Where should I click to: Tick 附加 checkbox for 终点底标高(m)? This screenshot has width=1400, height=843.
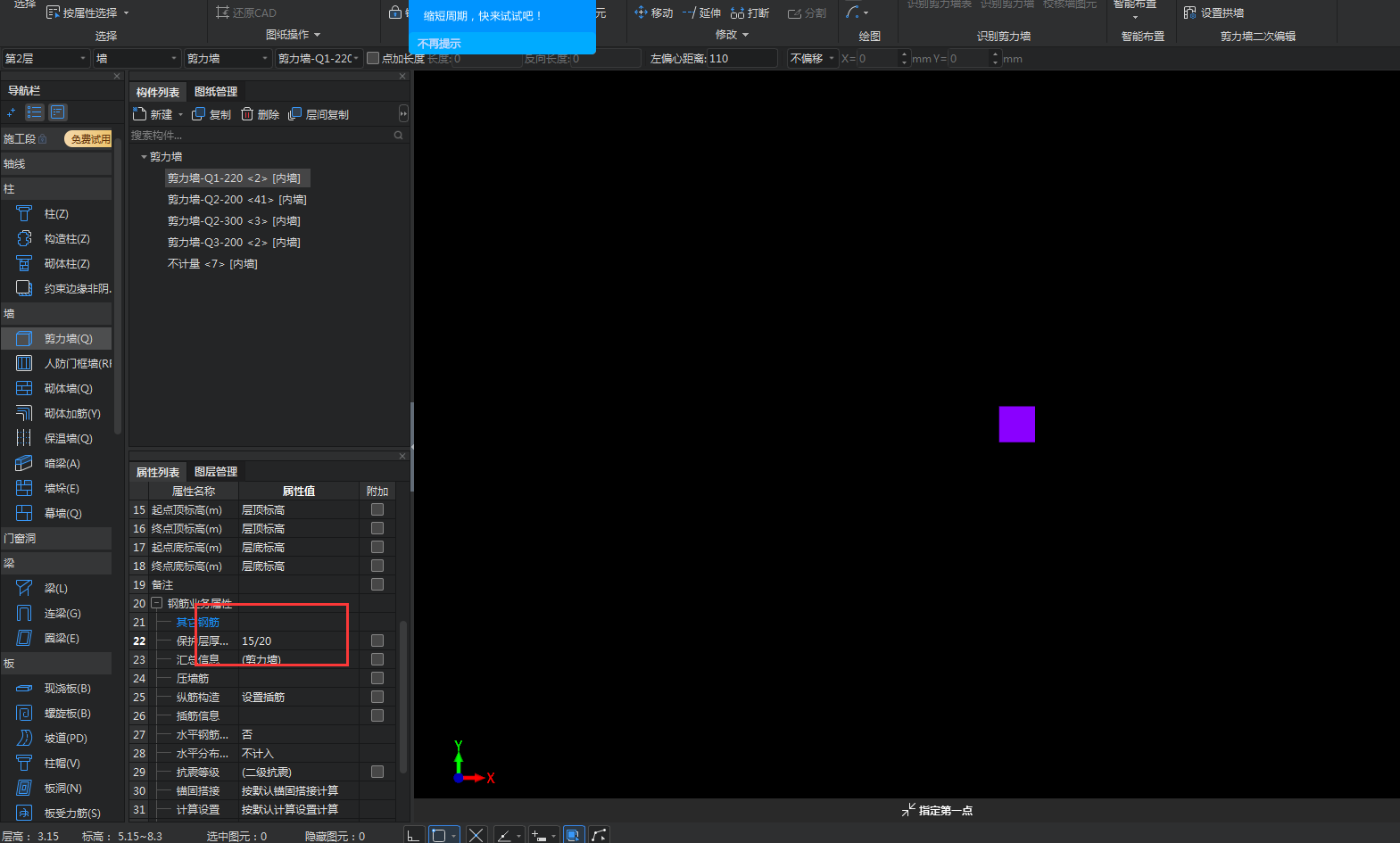point(377,566)
